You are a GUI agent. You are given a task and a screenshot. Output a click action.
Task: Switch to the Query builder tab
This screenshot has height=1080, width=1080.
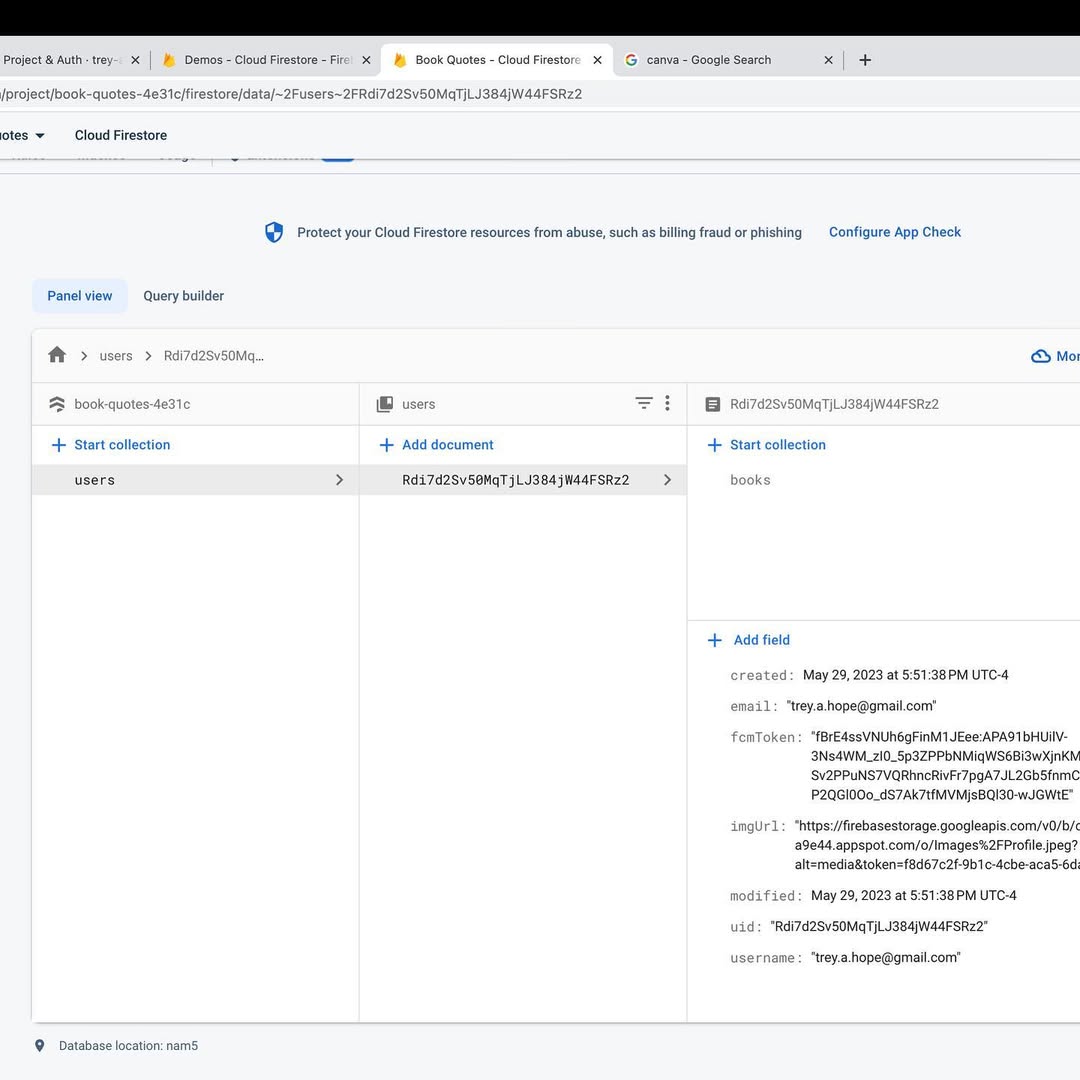tap(183, 296)
